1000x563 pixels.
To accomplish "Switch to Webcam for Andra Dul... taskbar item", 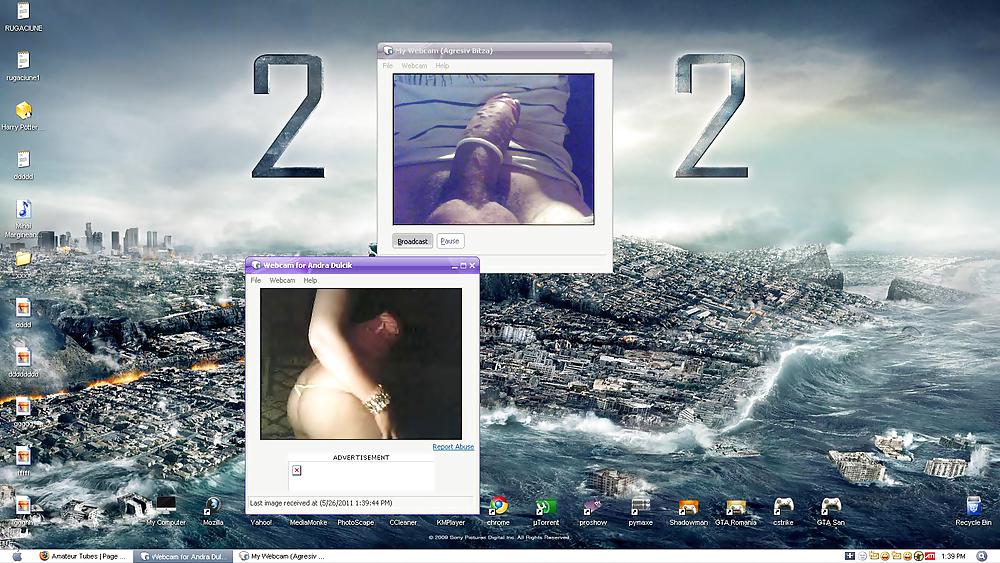I will (x=183, y=556).
